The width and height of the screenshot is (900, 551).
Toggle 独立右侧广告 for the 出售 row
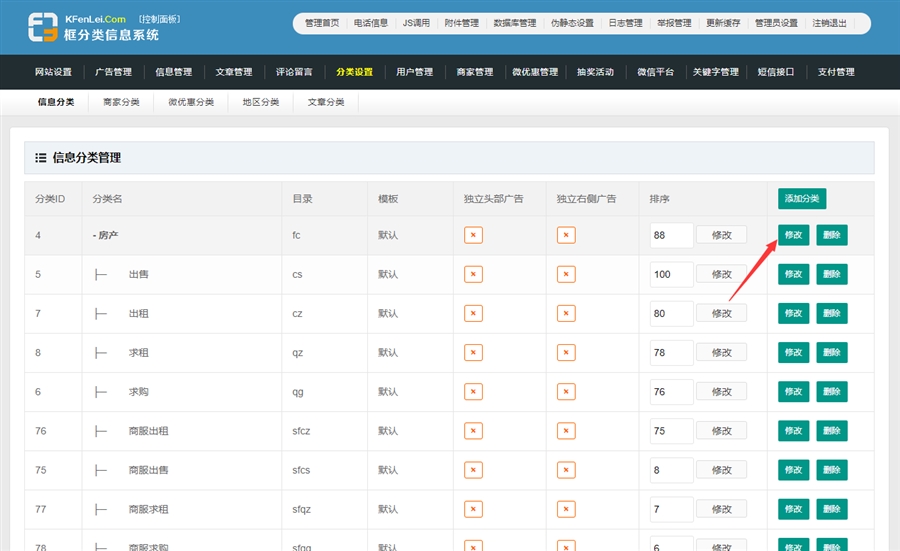pos(566,274)
